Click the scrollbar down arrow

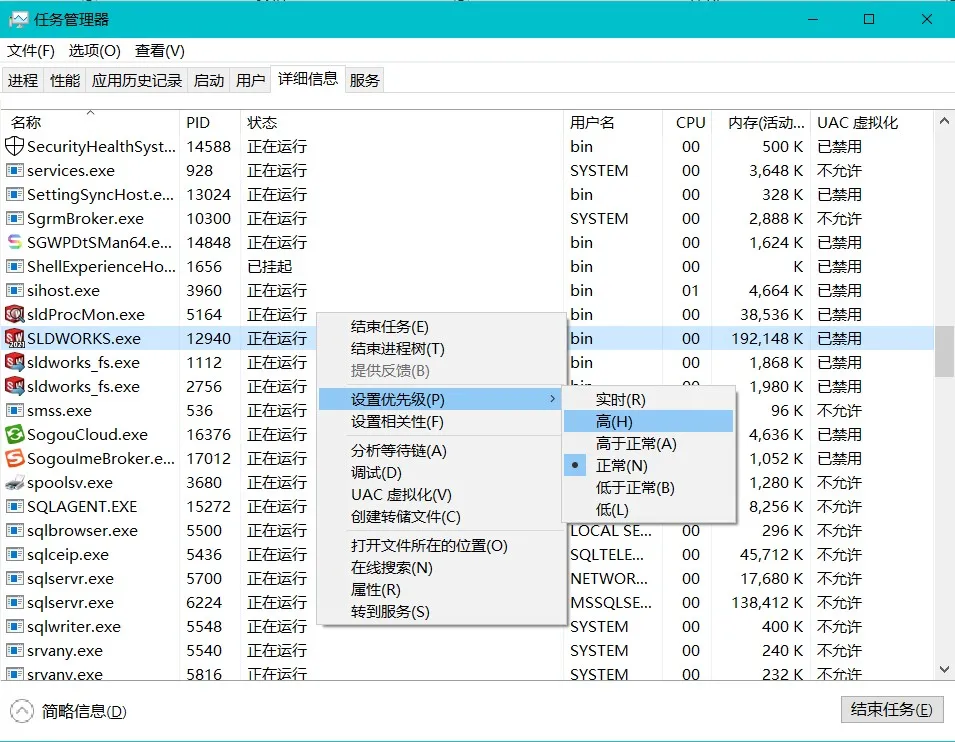click(942, 668)
